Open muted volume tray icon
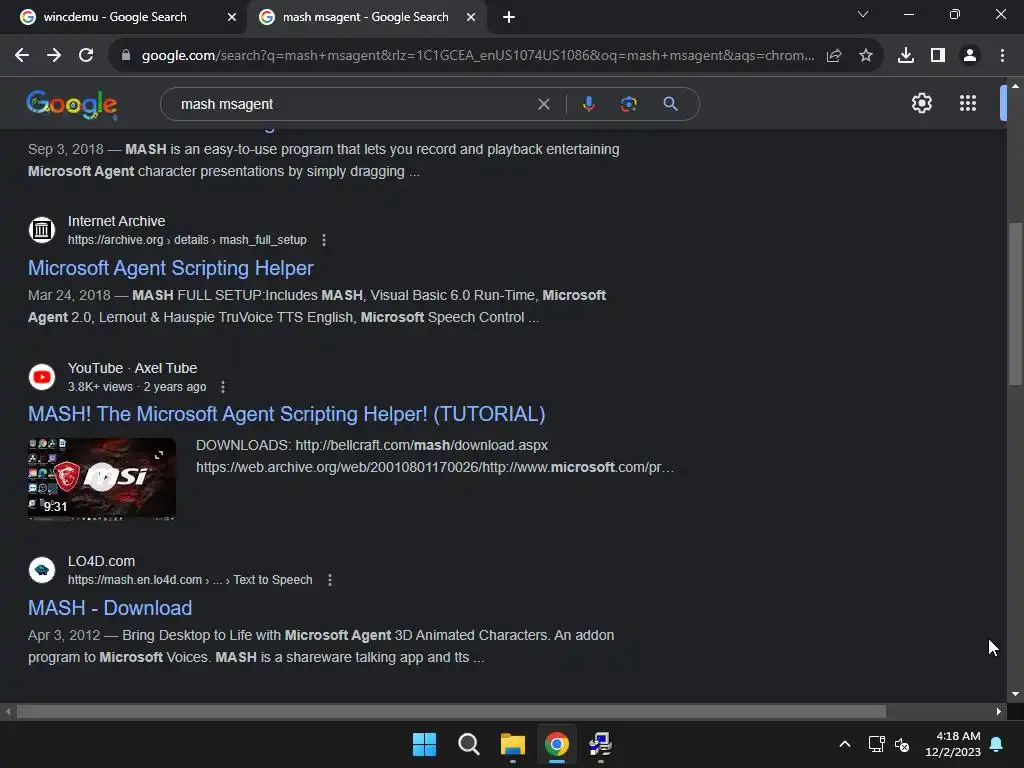 (x=903, y=744)
